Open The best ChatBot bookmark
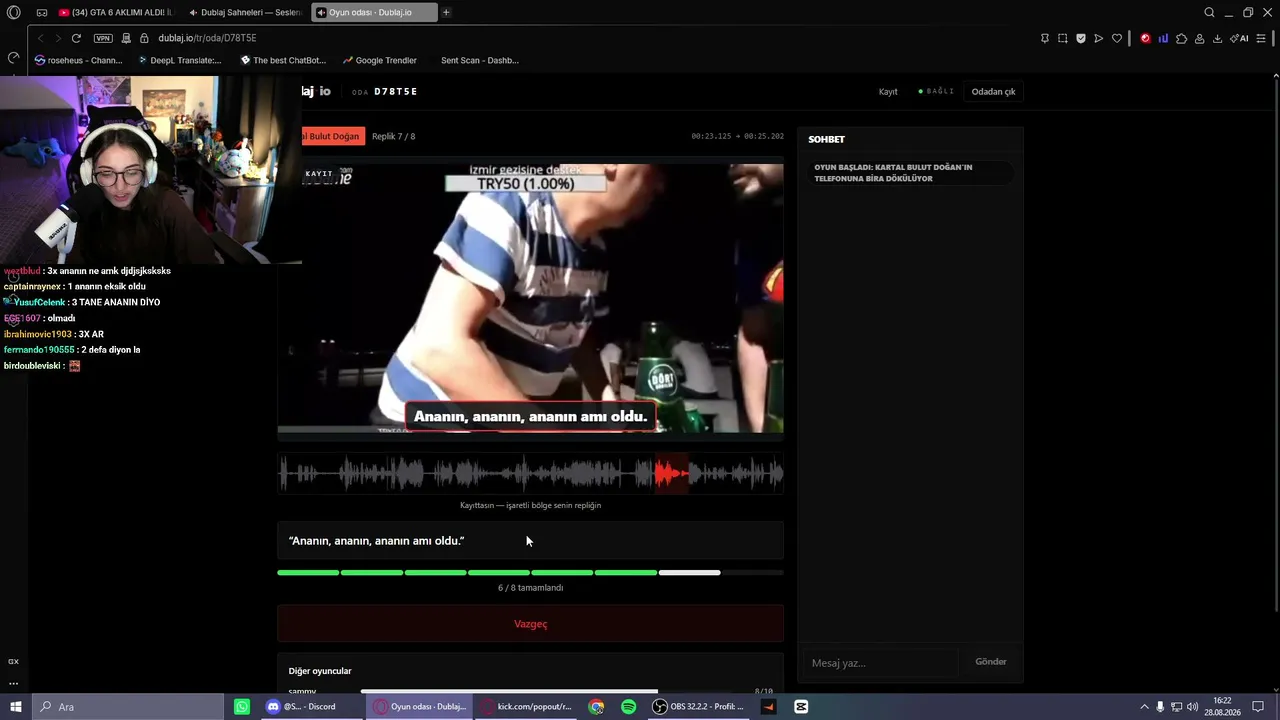 (x=283, y=60)
